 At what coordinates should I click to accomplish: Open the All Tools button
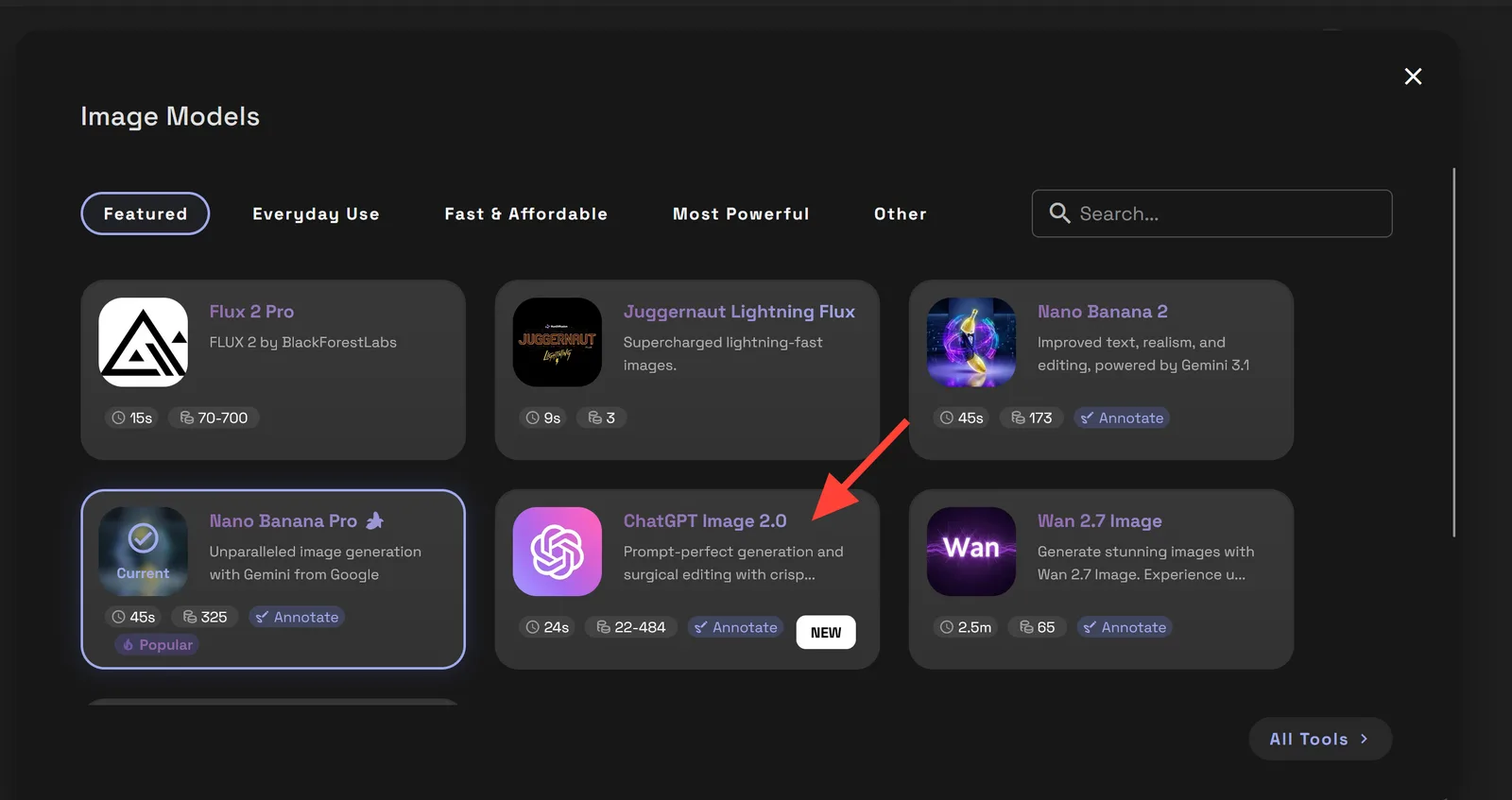(x=1320, y=739)
